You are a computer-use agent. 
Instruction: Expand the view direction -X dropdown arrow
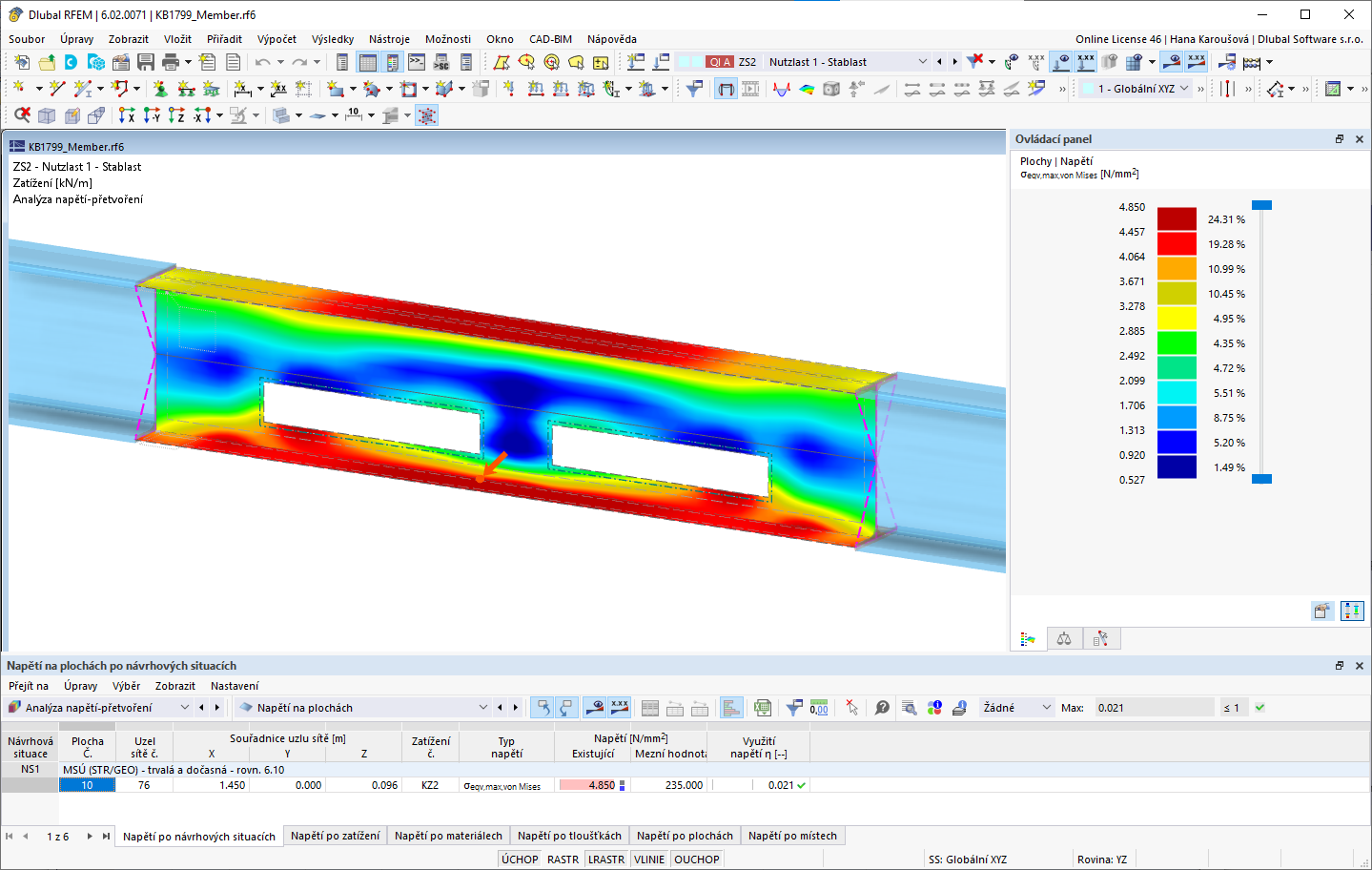point(219,115)
